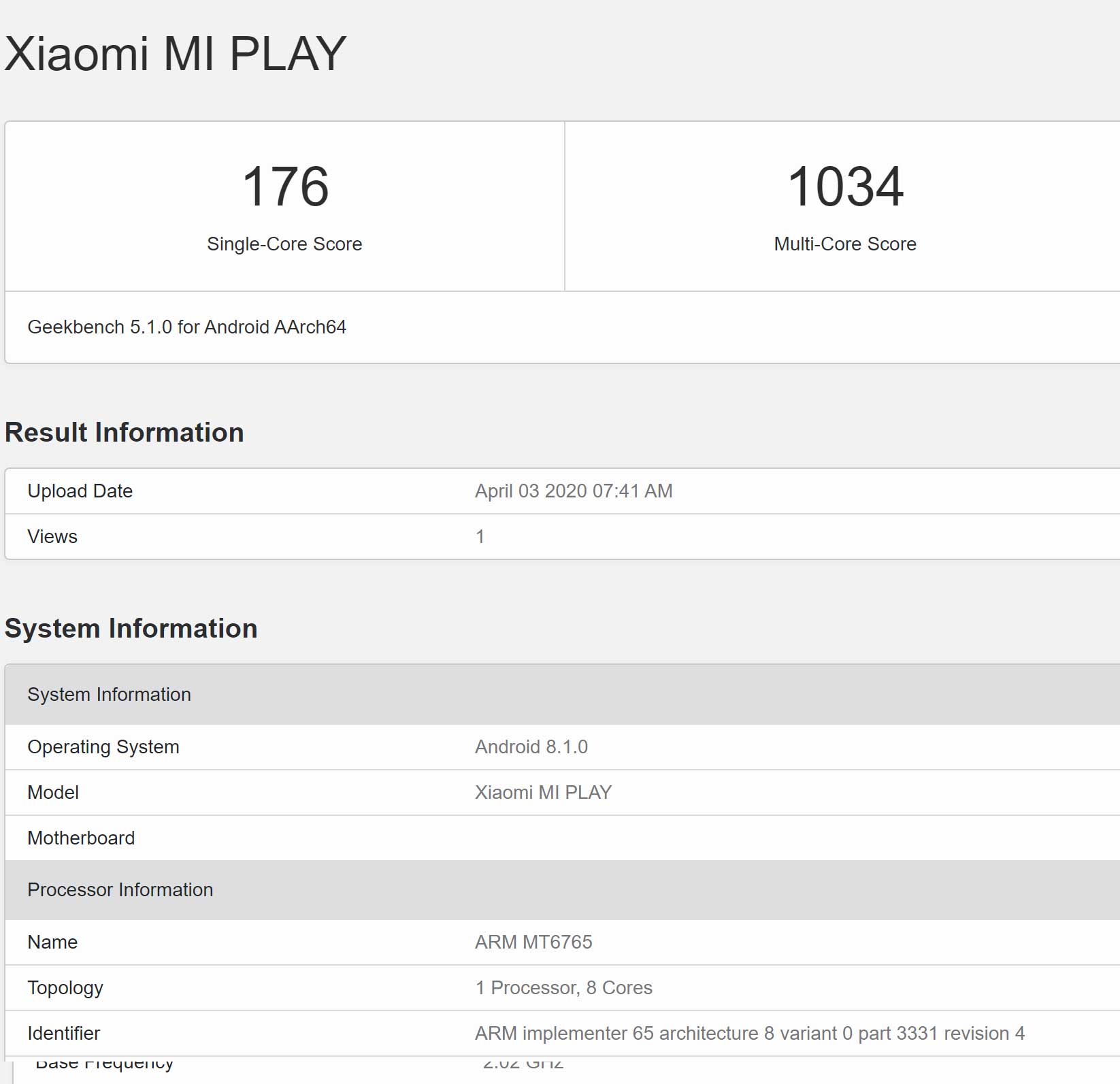Click the Processor Information section header

(120, 890)
